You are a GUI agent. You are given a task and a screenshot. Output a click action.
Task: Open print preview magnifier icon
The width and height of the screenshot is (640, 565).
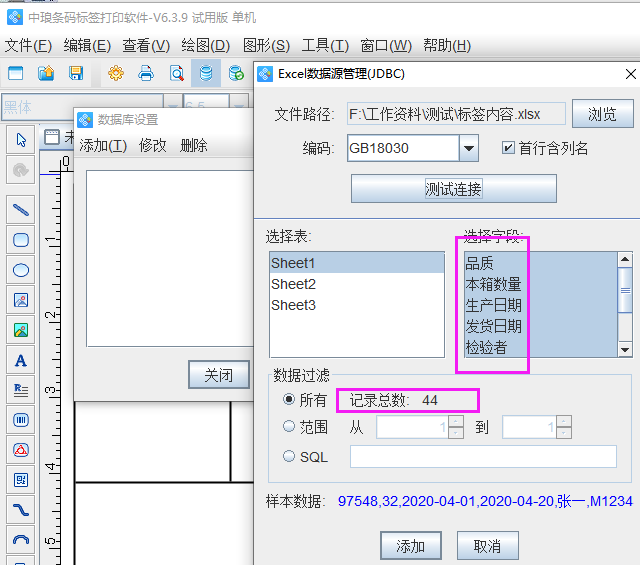[176, 73]
